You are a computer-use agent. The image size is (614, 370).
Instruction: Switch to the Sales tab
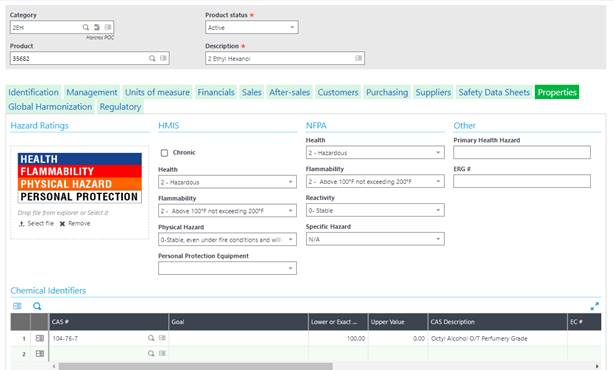coord(251,92)
